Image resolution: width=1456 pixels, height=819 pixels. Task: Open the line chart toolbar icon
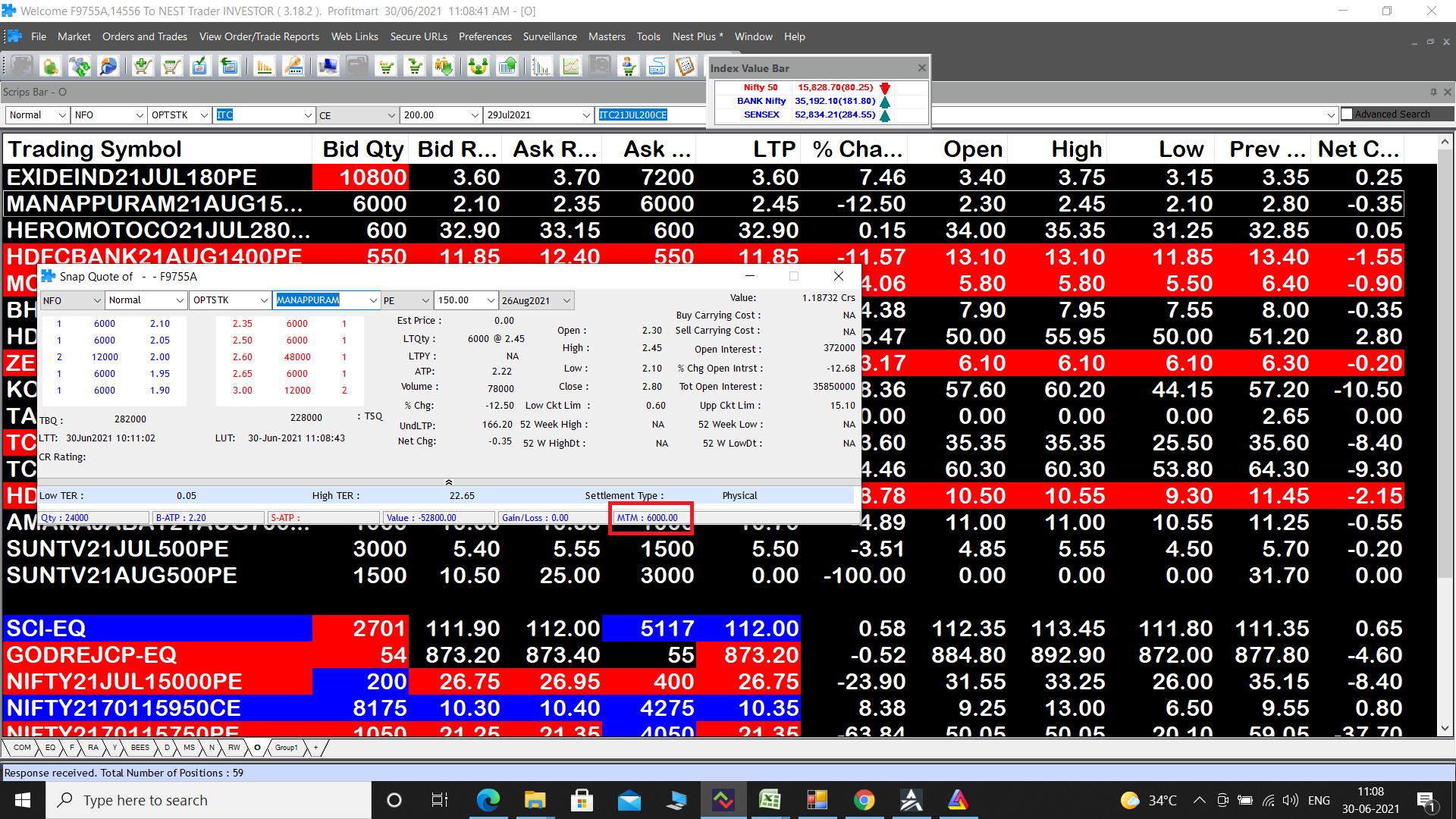click(571, 67)
